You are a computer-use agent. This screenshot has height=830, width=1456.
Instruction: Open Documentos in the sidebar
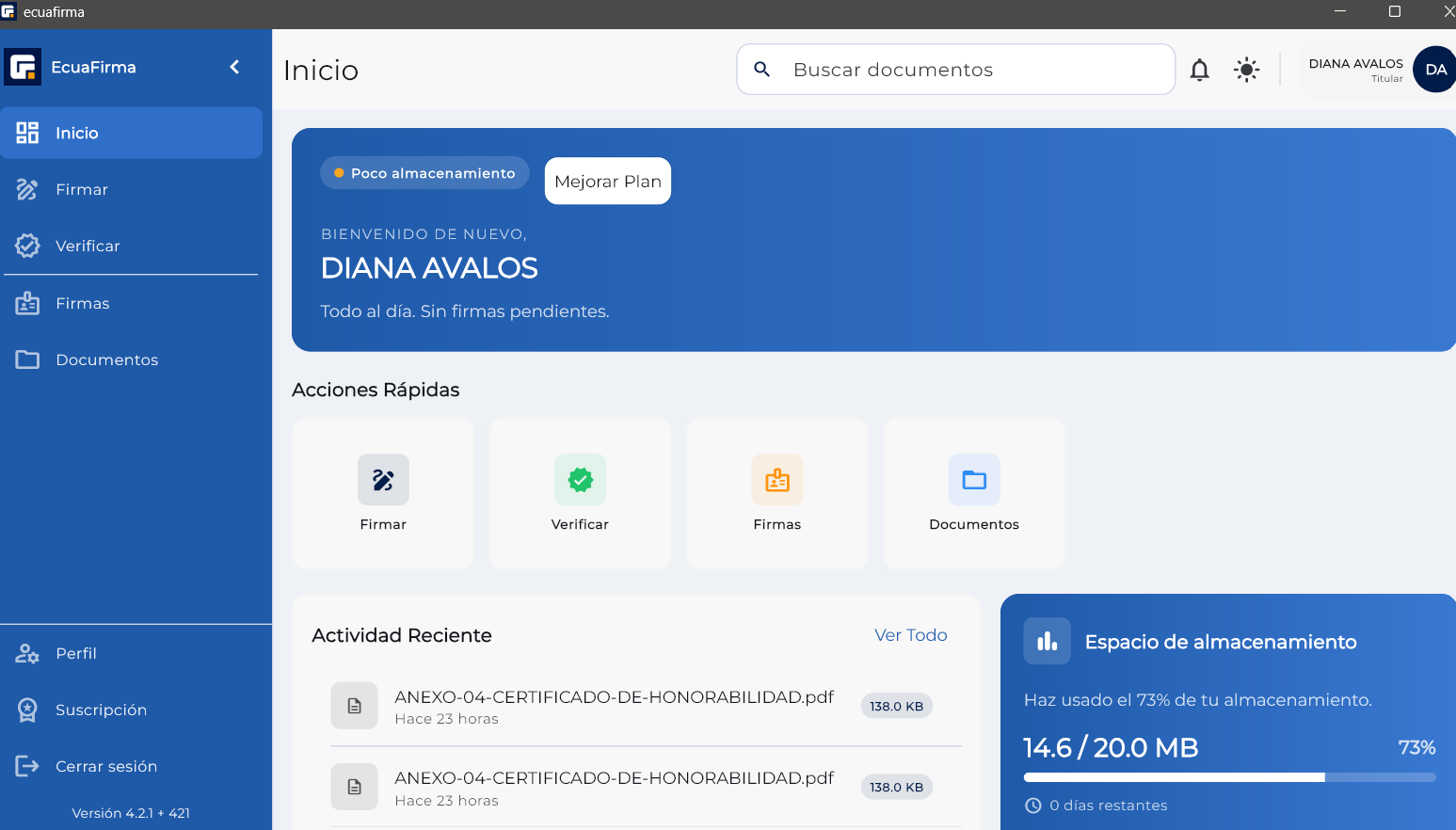click(131, 359)
